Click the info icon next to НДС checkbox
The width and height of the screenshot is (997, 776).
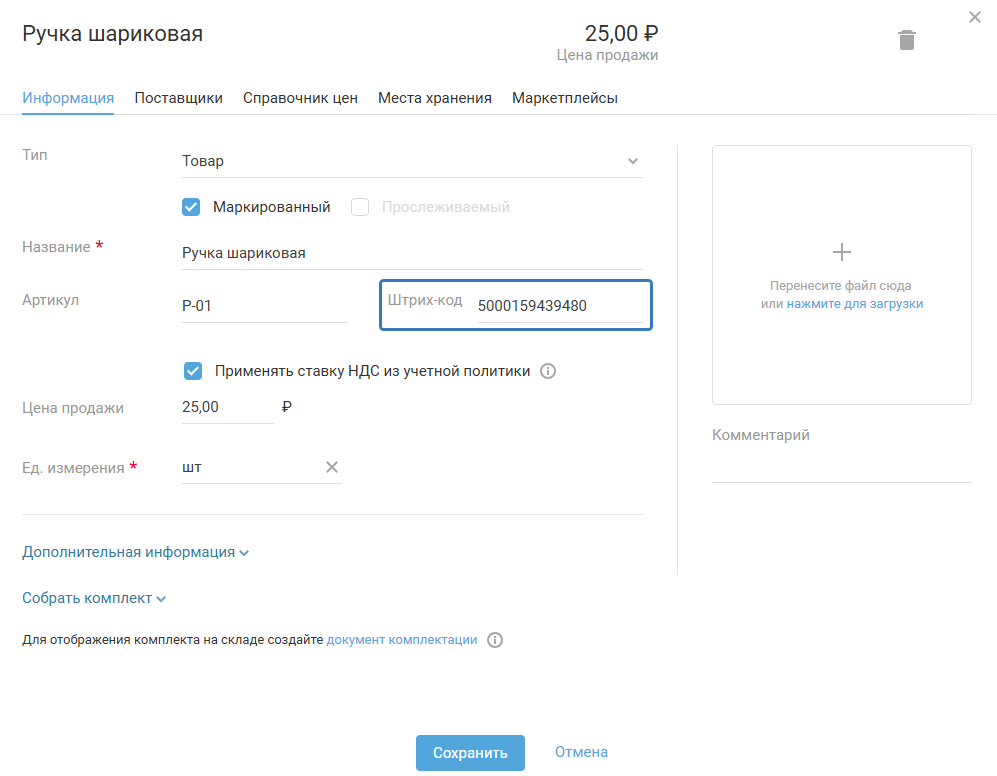(548, 371)
